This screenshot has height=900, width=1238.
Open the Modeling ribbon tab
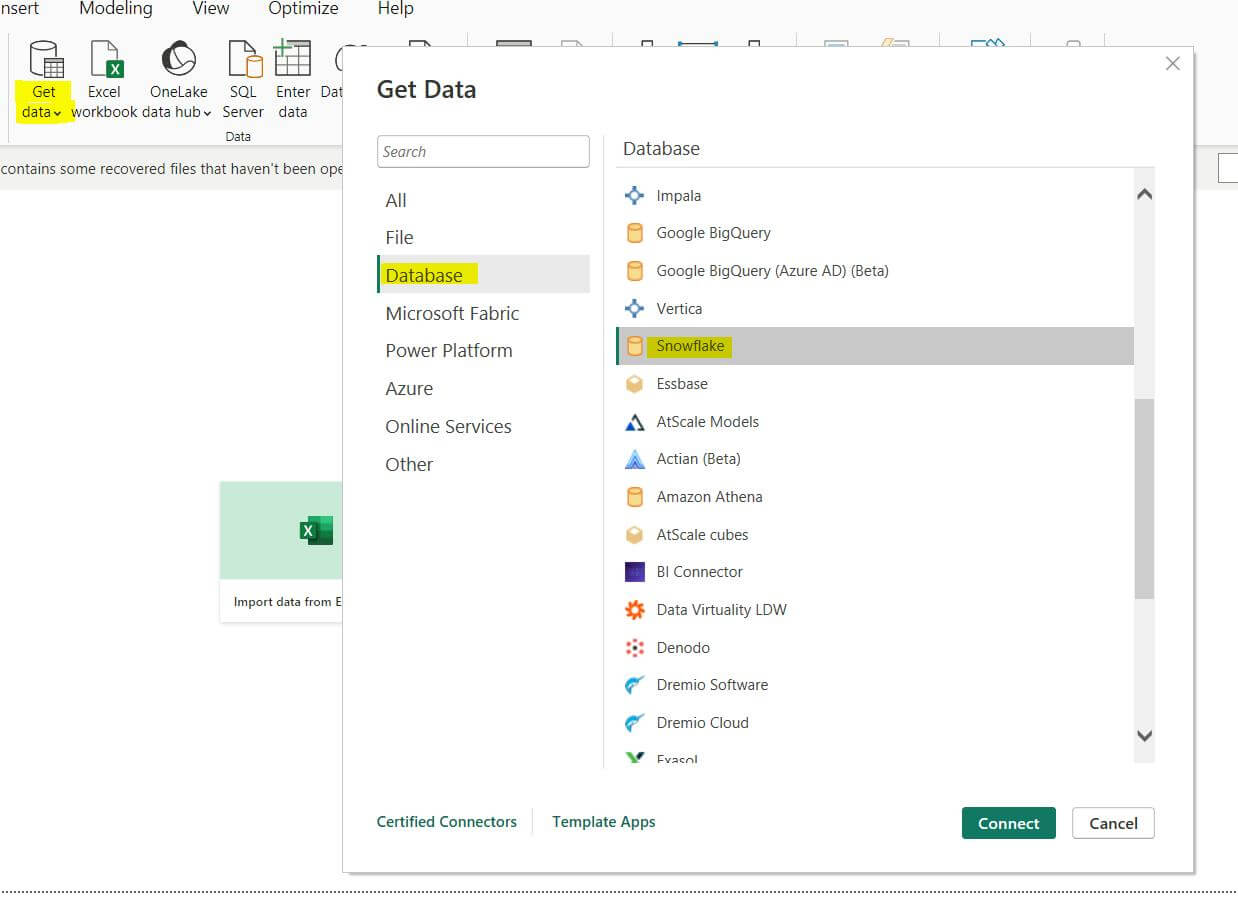[x=116, y=9]
